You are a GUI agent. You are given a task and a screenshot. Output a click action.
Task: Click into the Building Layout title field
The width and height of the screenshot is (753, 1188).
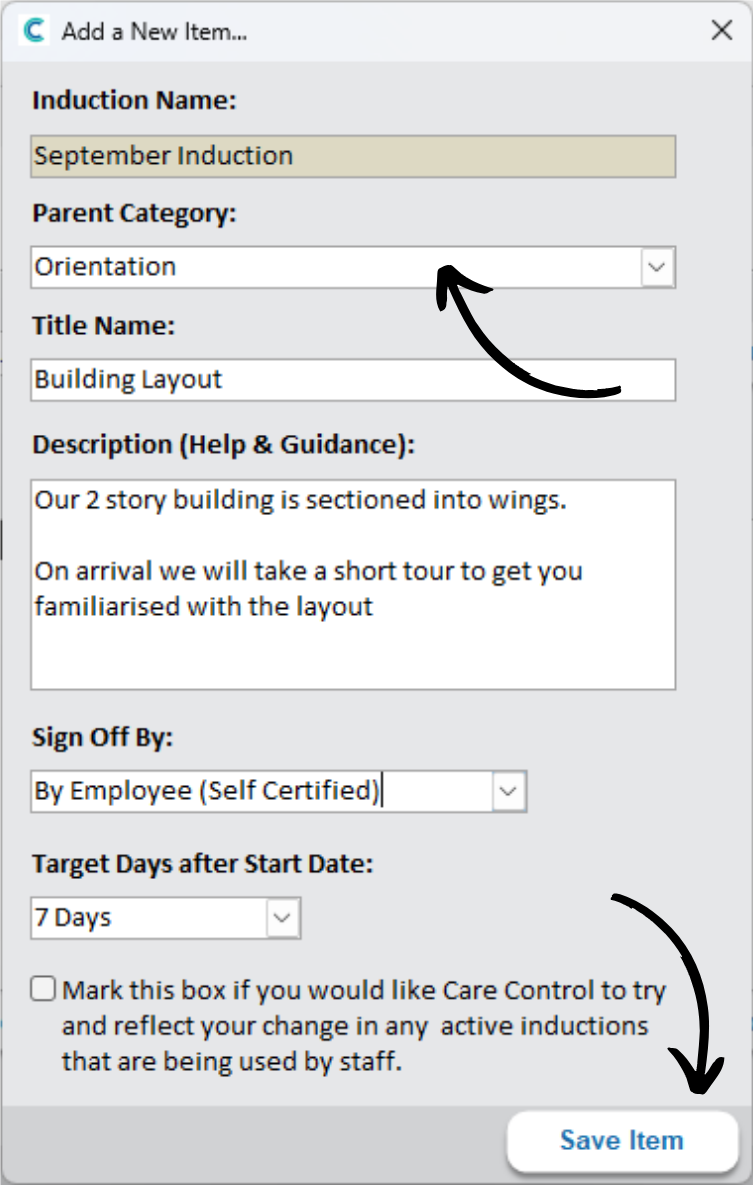[x=353, y=380]
